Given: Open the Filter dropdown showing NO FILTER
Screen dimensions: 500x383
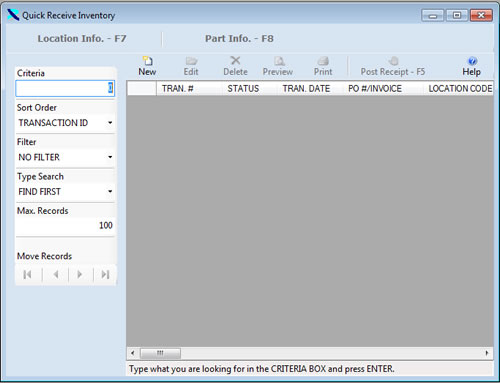Looking at the screenshot, I should coord(65,157).
